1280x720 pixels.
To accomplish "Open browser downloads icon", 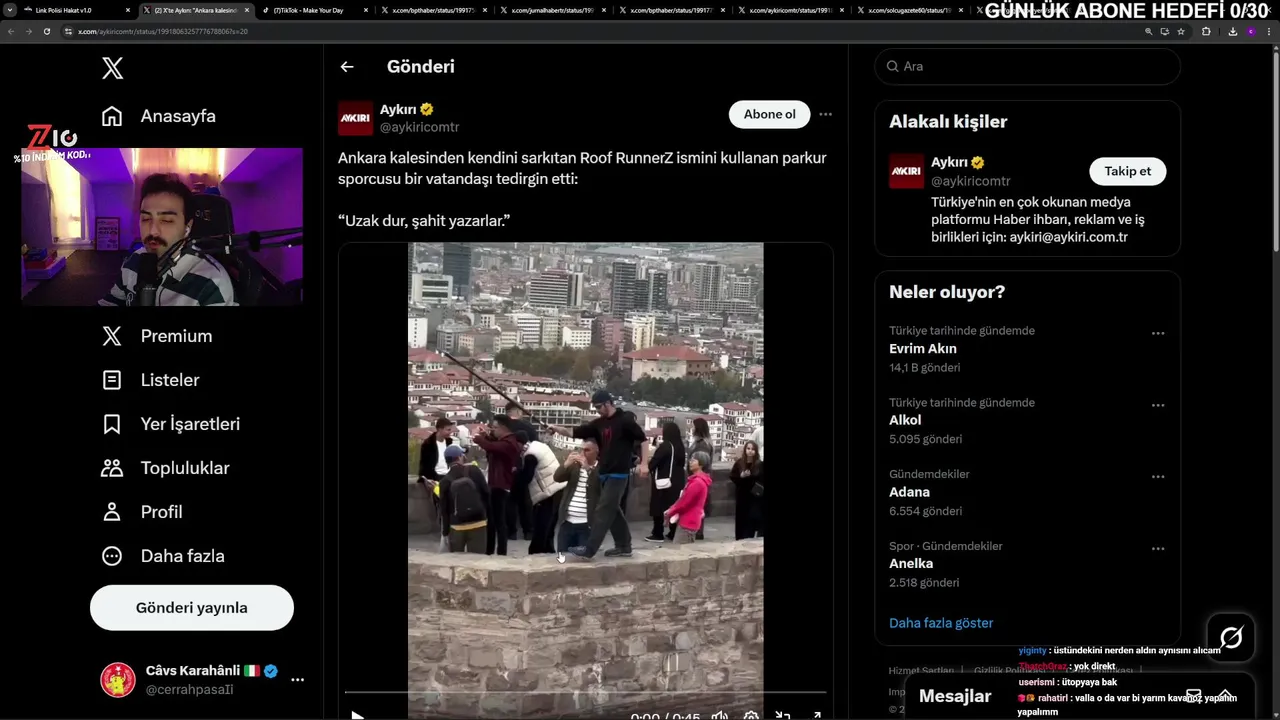I will click(1232, 31).
